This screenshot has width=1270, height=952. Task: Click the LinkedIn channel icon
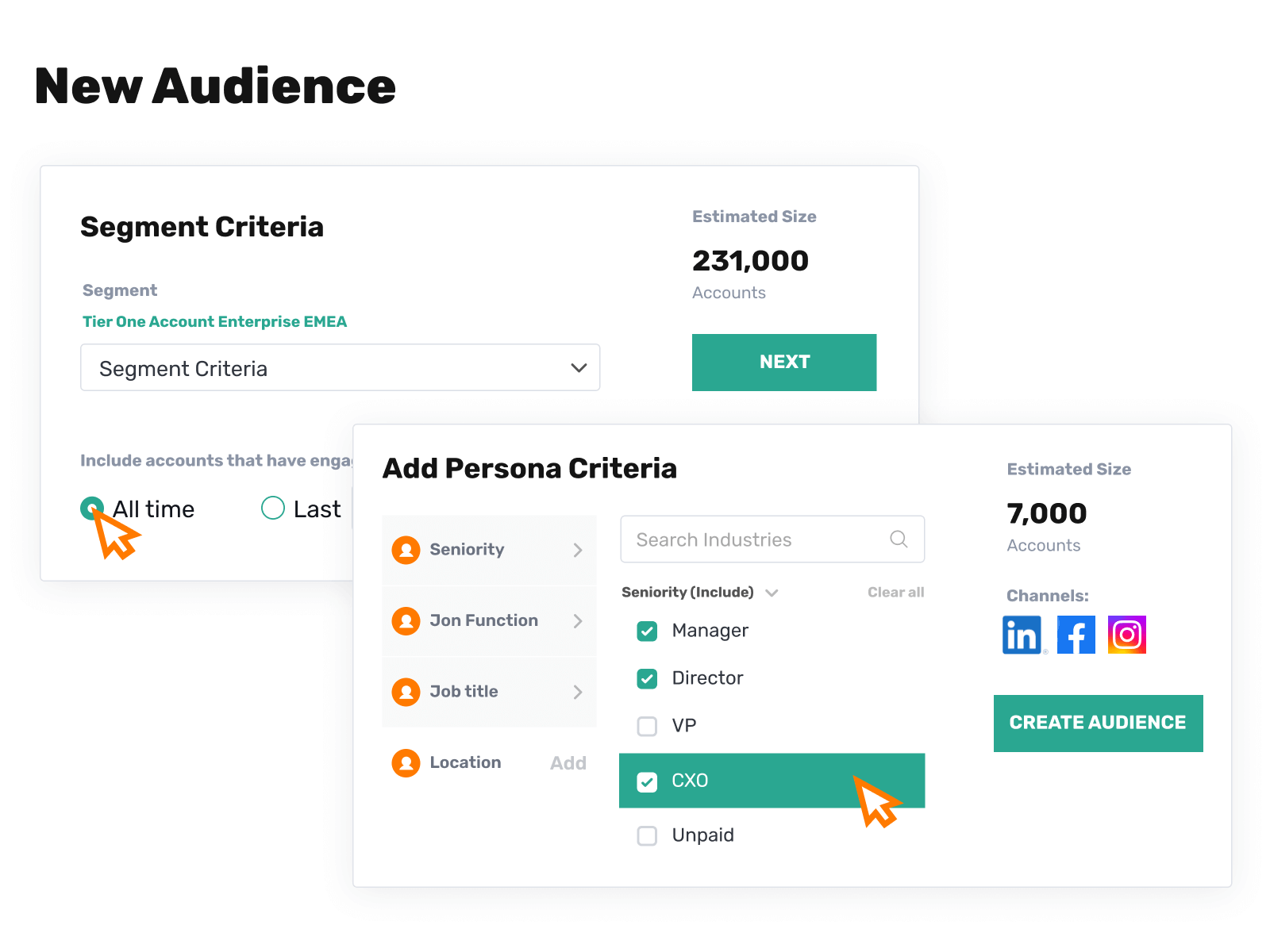point(1022,635)
